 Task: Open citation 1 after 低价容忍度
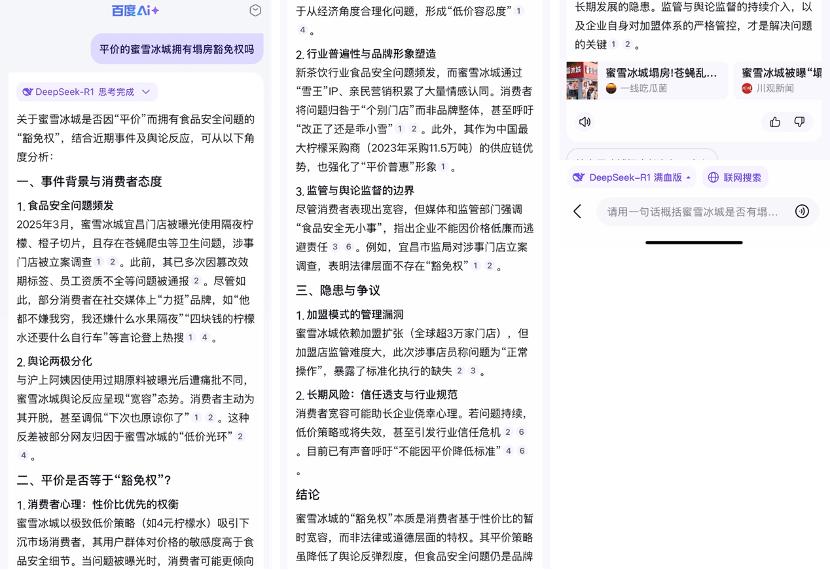coord(519,11)
